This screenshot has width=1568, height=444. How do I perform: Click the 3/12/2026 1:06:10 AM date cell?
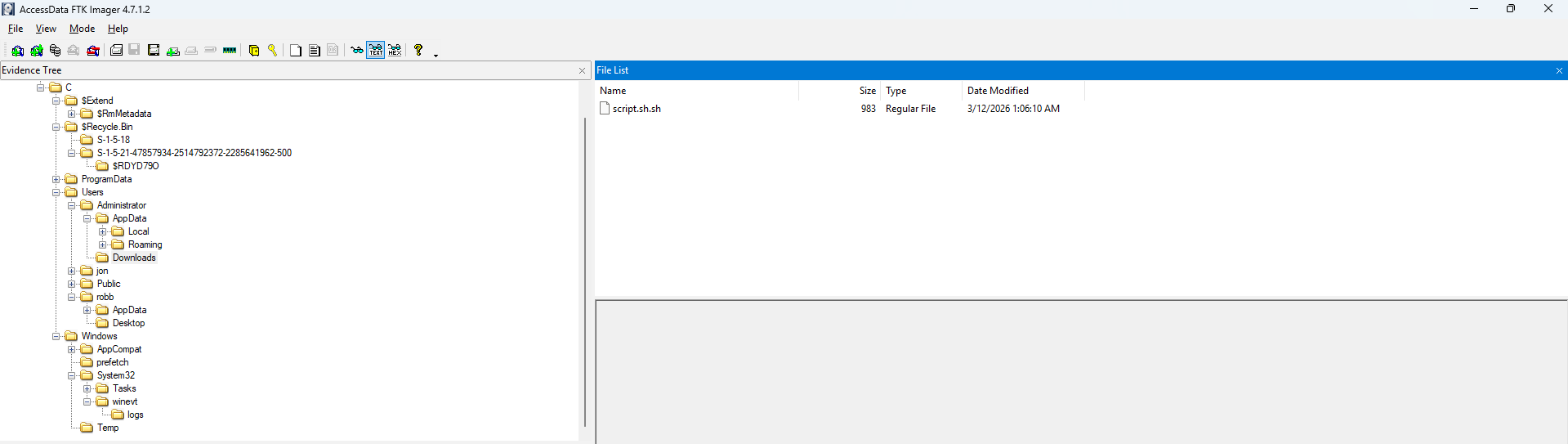pyautogui.click(x=1013, y=109)
